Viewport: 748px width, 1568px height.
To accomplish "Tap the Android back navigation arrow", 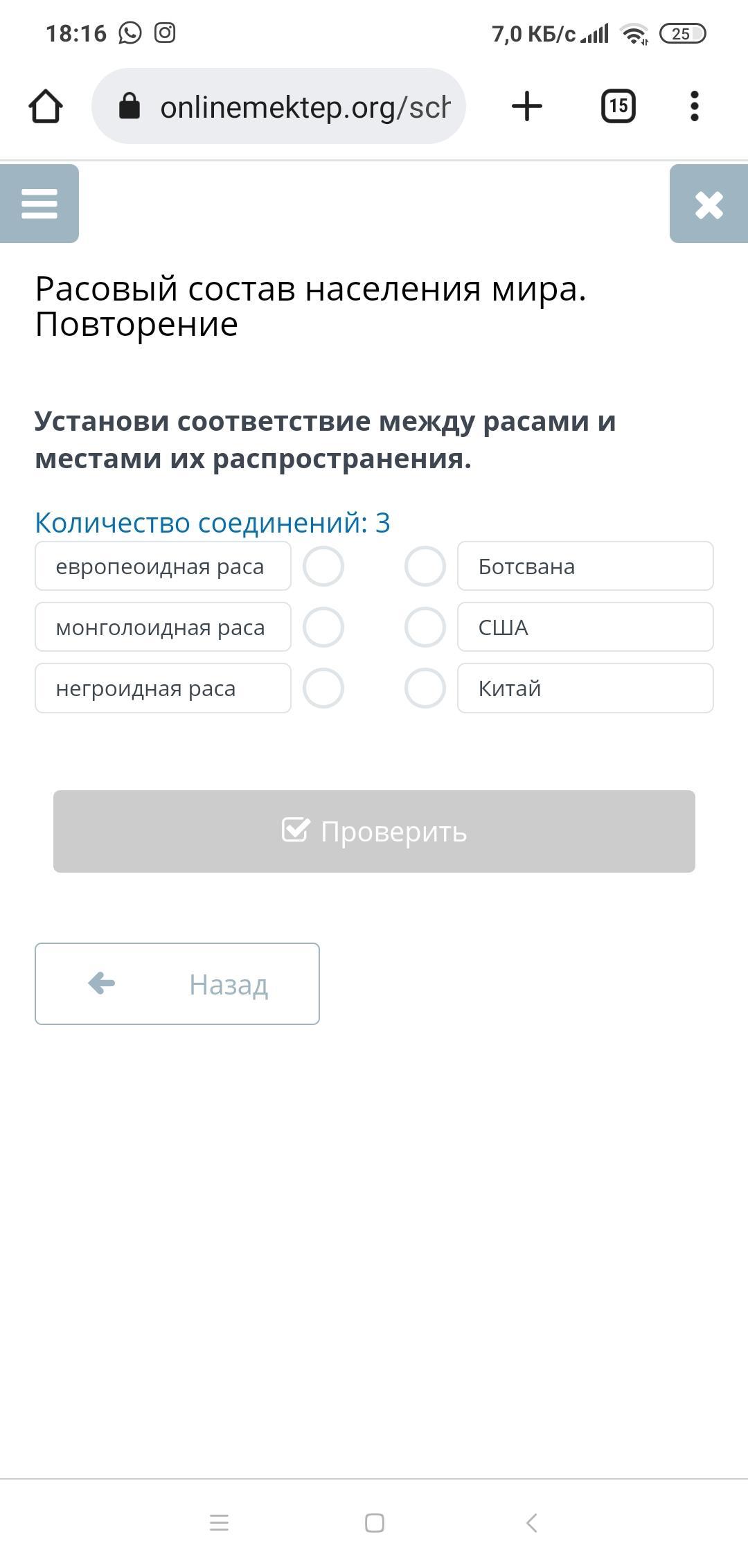I will 531,1523.
